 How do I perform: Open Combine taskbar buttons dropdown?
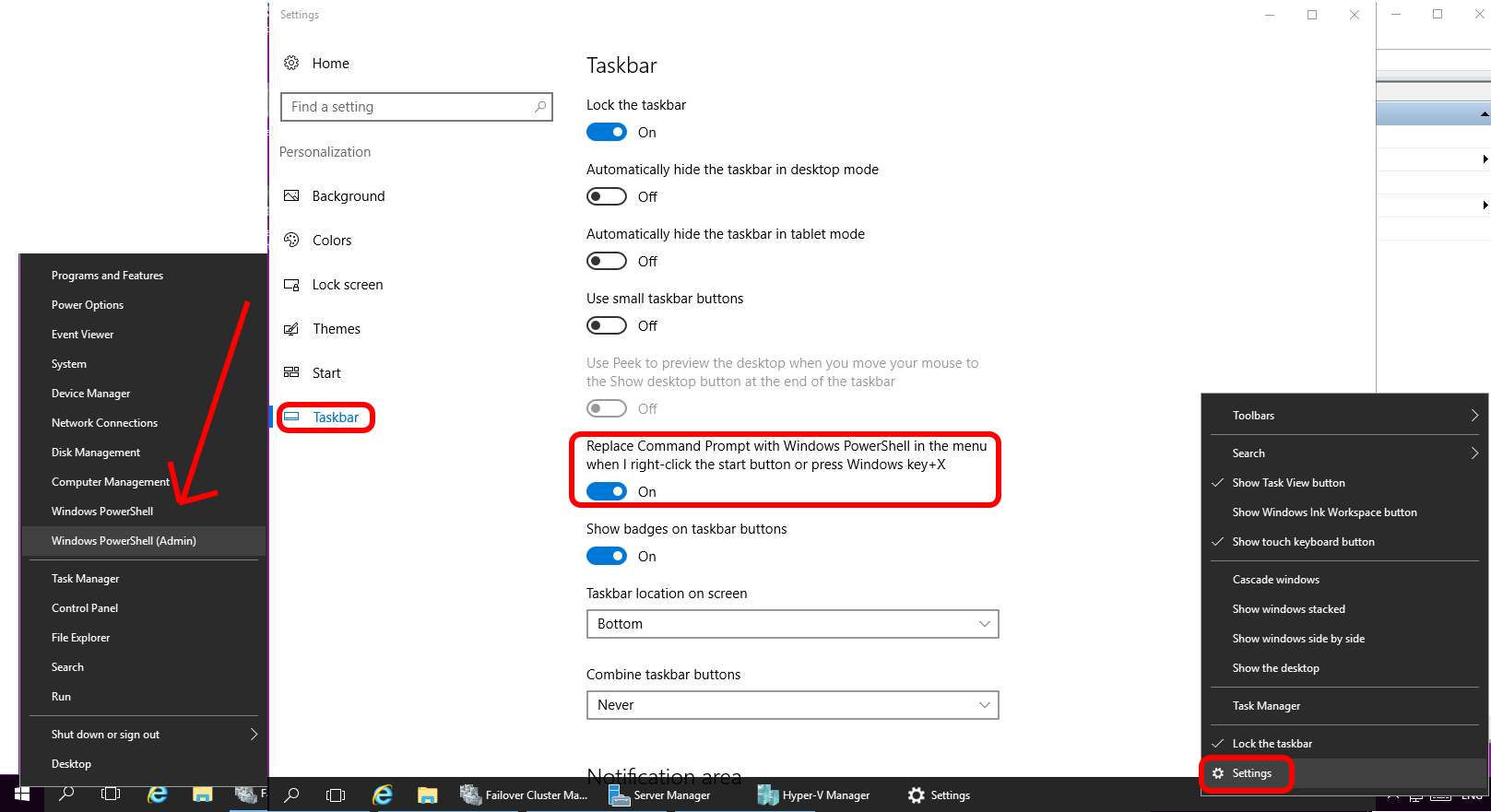click(792, 705)
